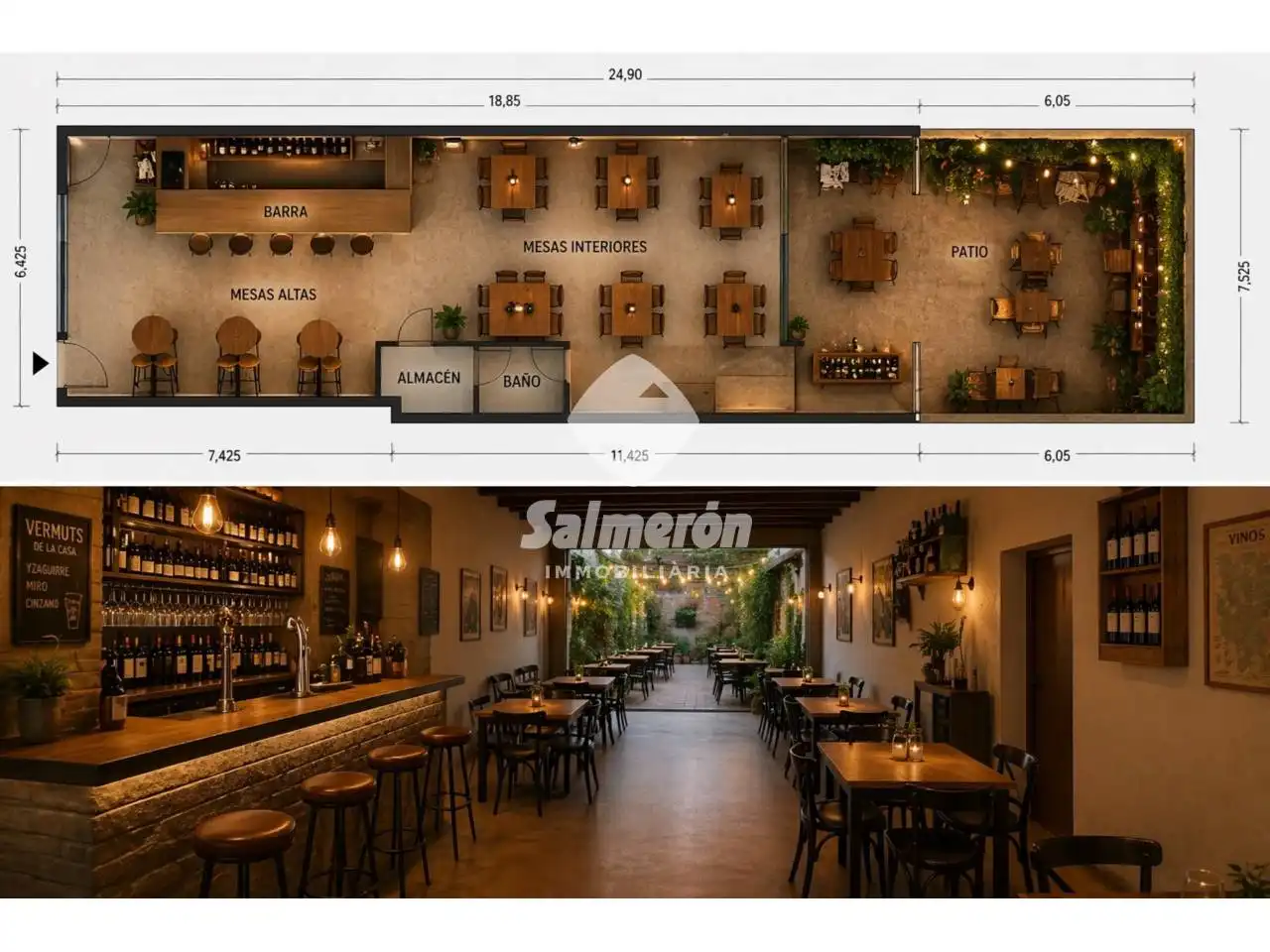
Task: Click the MESAS INTERIORES area label
Action: tap(584, 247)
